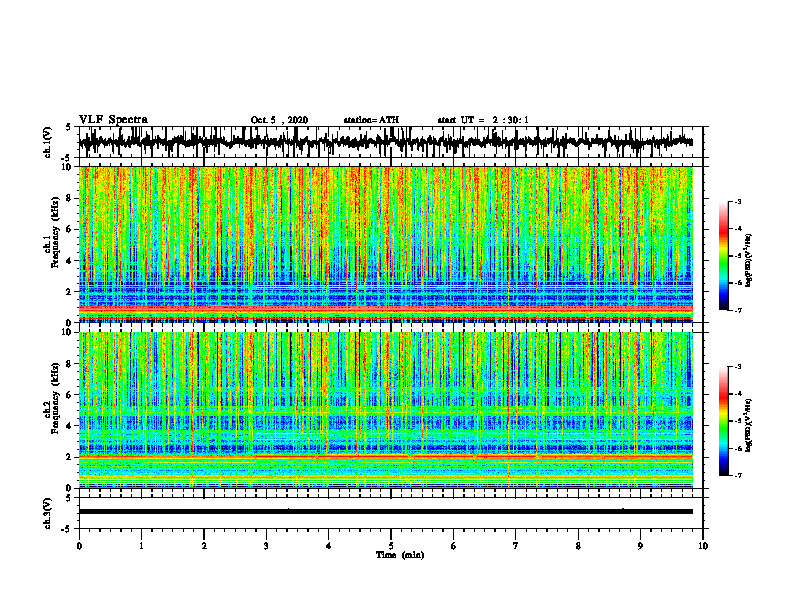The width and height of the screenshot is (792, 612).
Task: Click the ch.3 black voltage trace
Action: [x=385, y=512]
